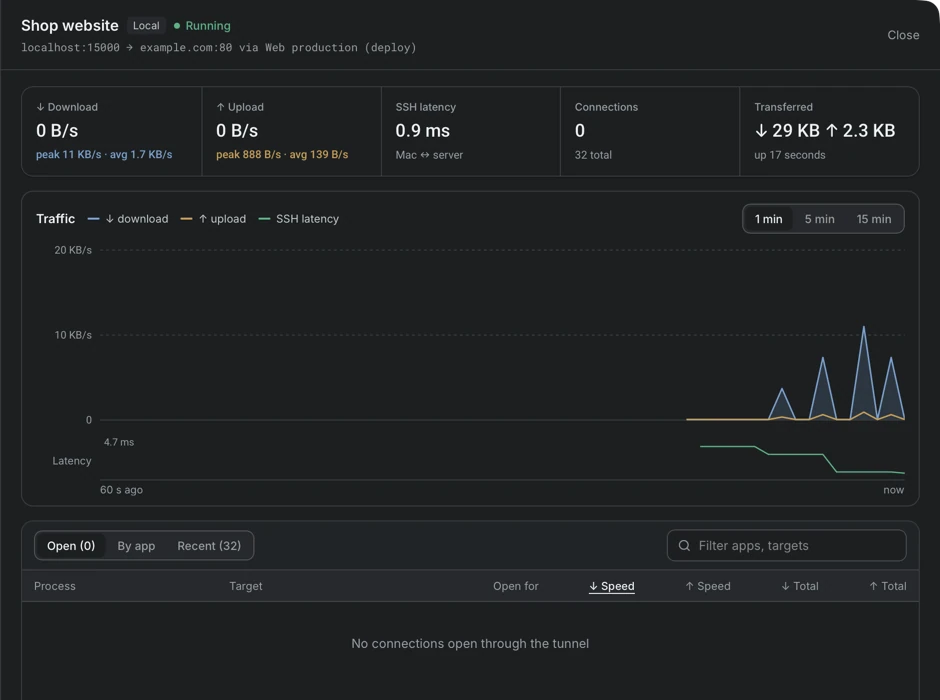This screenshot has width=940, height=700.
Task: Click the '4.7 ms' latency label
Action: (119, 442)
